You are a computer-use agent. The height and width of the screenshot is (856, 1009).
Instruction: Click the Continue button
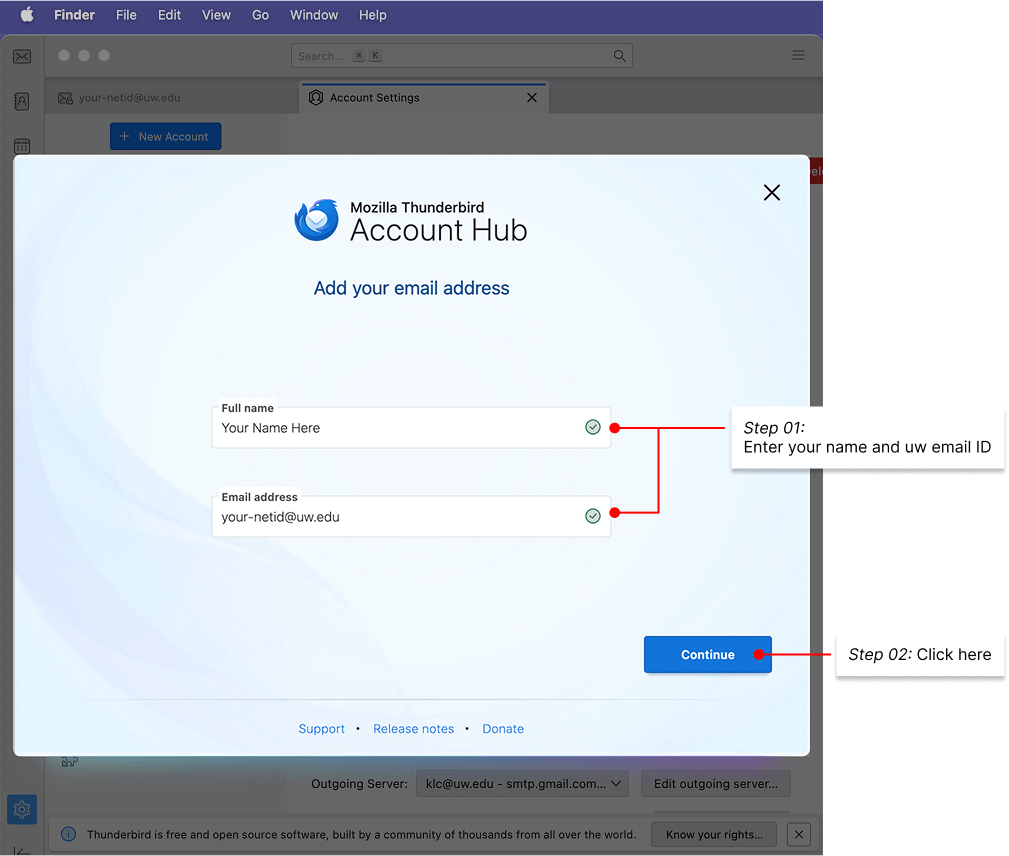[707, 654]
